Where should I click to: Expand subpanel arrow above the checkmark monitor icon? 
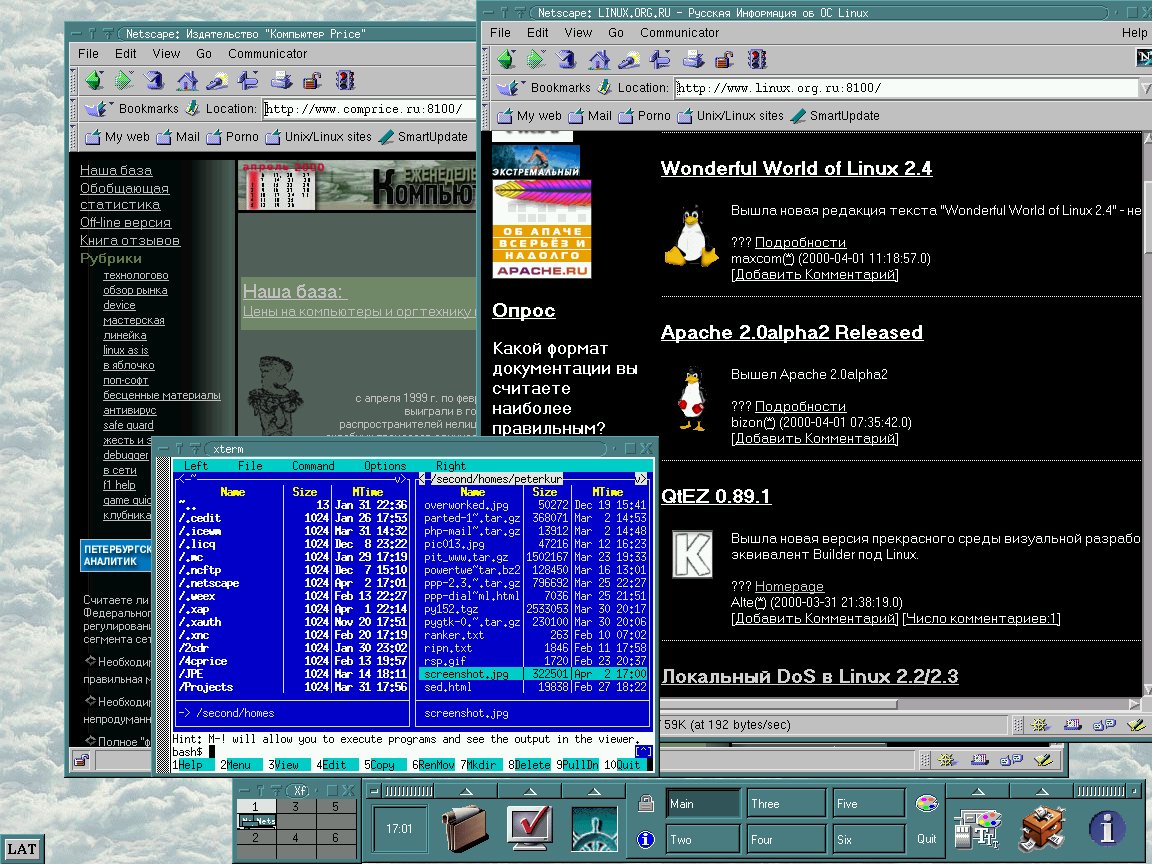pos(530,791)
